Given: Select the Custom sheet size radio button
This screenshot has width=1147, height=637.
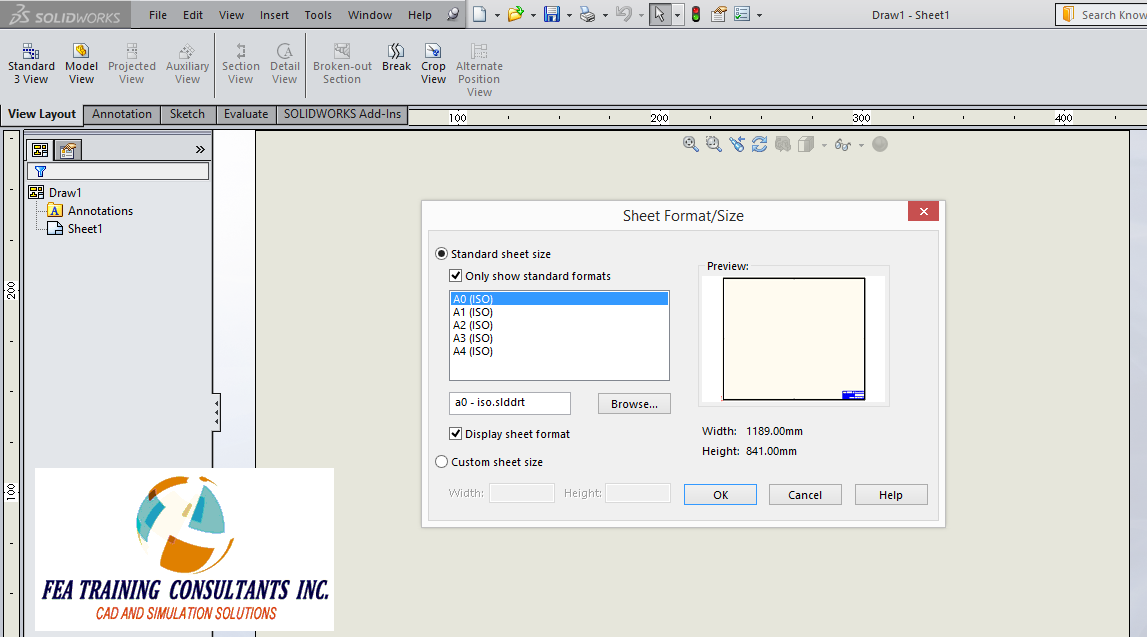Looking at the screenshot, I should pyautogui.click(x=441, y=461).
